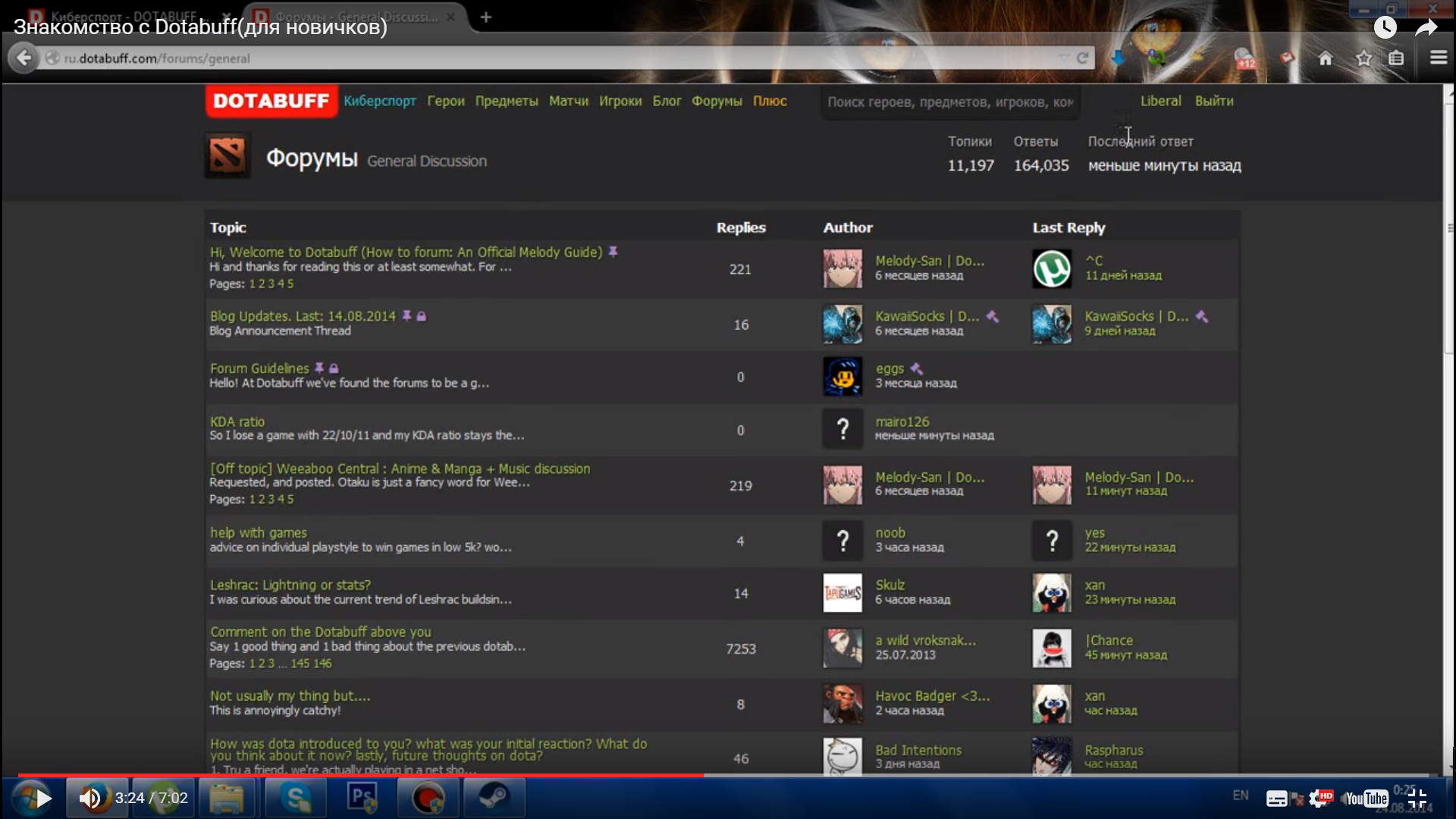Screen dimensions: 1456x819
Task: Open Windows Explorer folder taskbar icon
Action: [226, 798]
